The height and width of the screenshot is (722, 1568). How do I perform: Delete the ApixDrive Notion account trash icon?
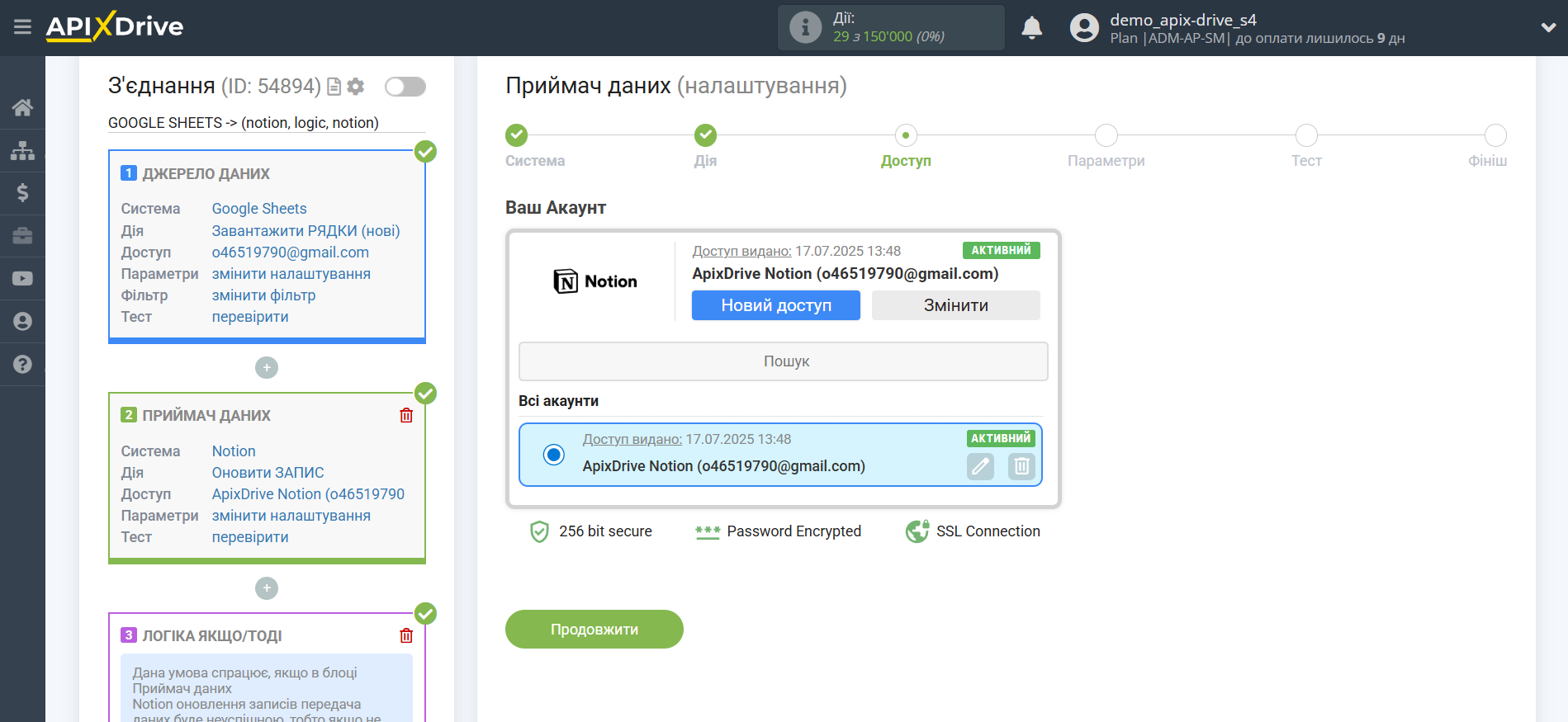click(x=1021, y=466)
